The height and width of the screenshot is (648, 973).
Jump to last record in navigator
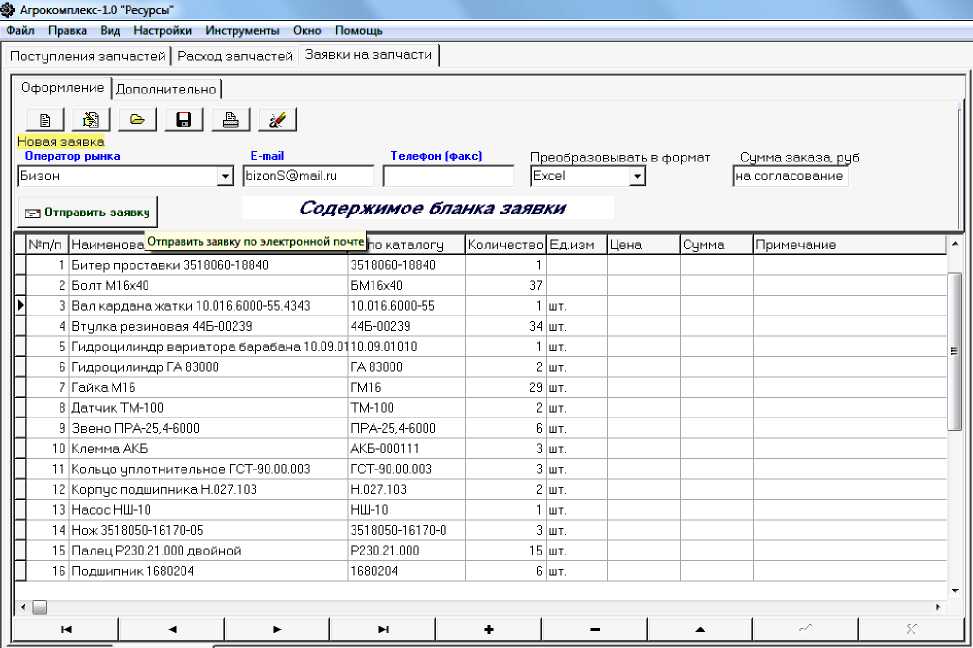tap(383, 629)
